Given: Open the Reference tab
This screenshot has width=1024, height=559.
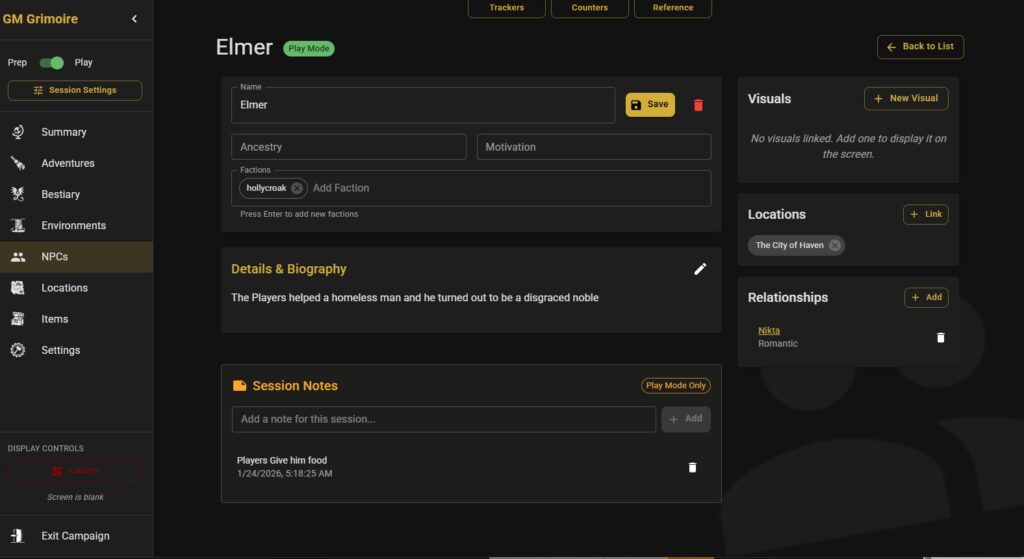Looking at the screenshot, I should (673, 8).
